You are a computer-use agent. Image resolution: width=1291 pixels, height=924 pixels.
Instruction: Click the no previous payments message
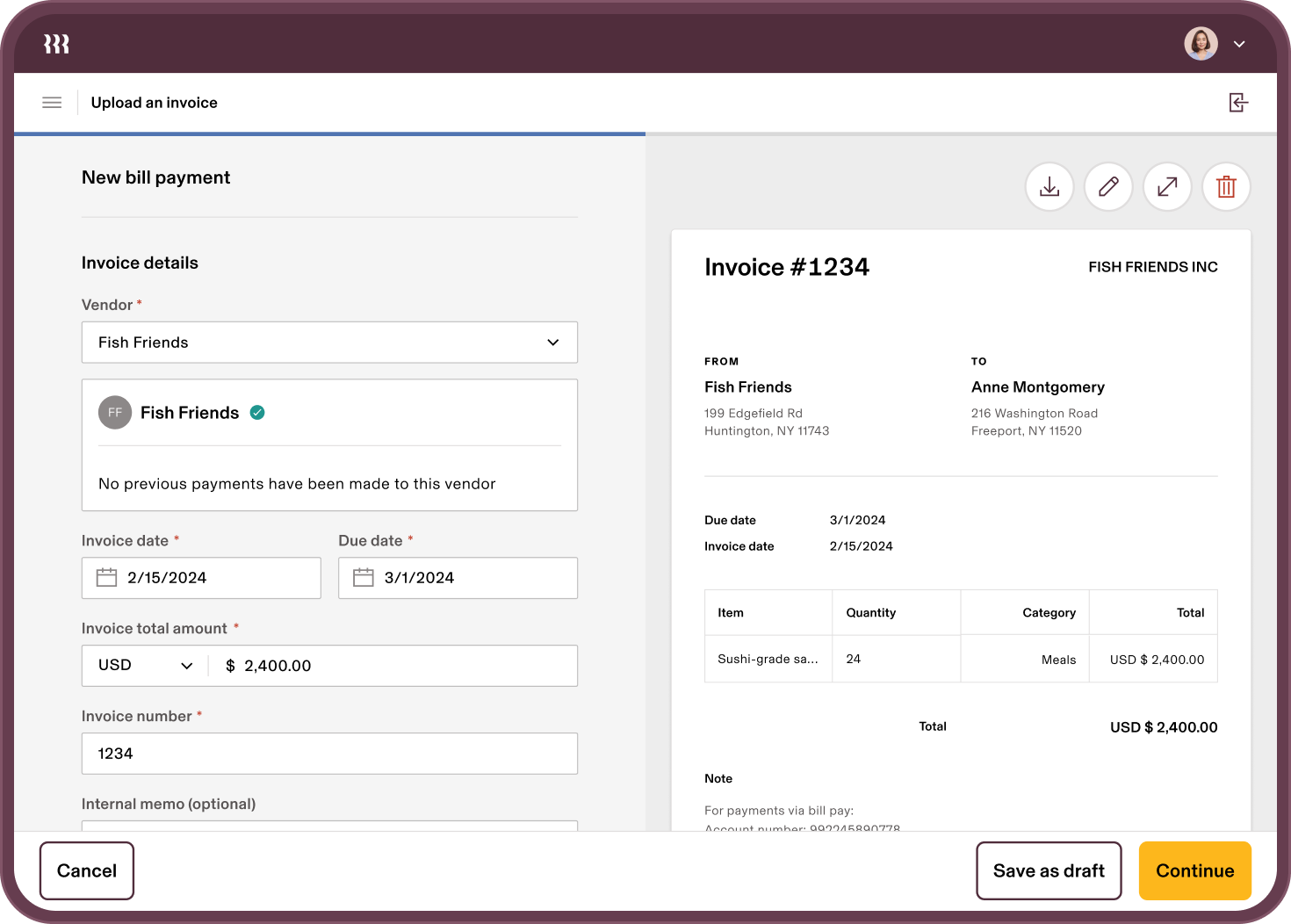point(297,484)
